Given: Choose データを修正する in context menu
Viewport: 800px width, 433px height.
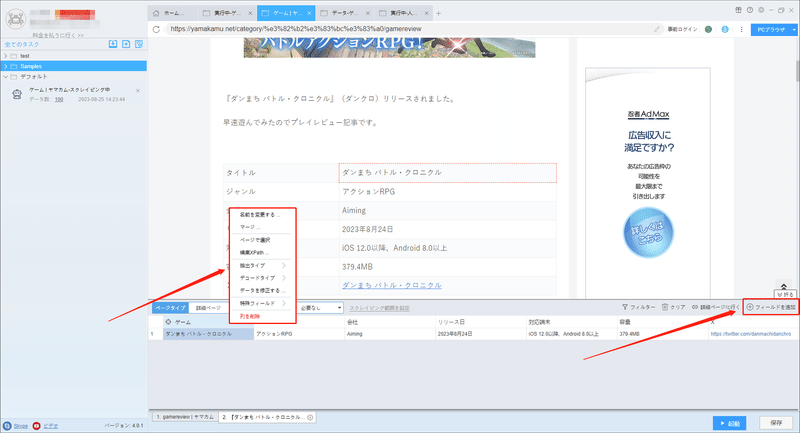Looking at the screenshot, I should click(x=262, y=291).
